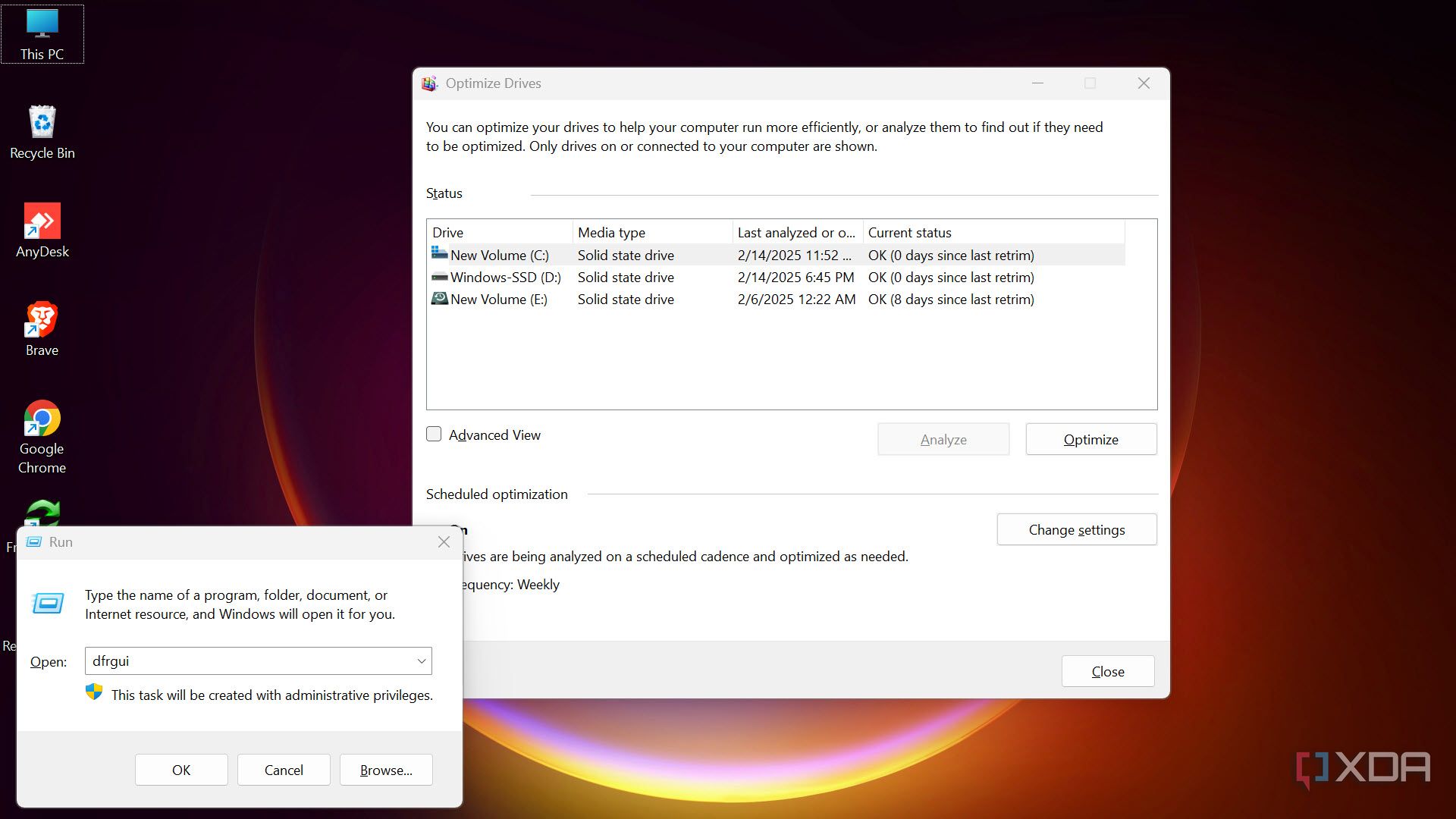Sort by the Drive column header
Viewport: 1456px width, 819px height.
500,232
